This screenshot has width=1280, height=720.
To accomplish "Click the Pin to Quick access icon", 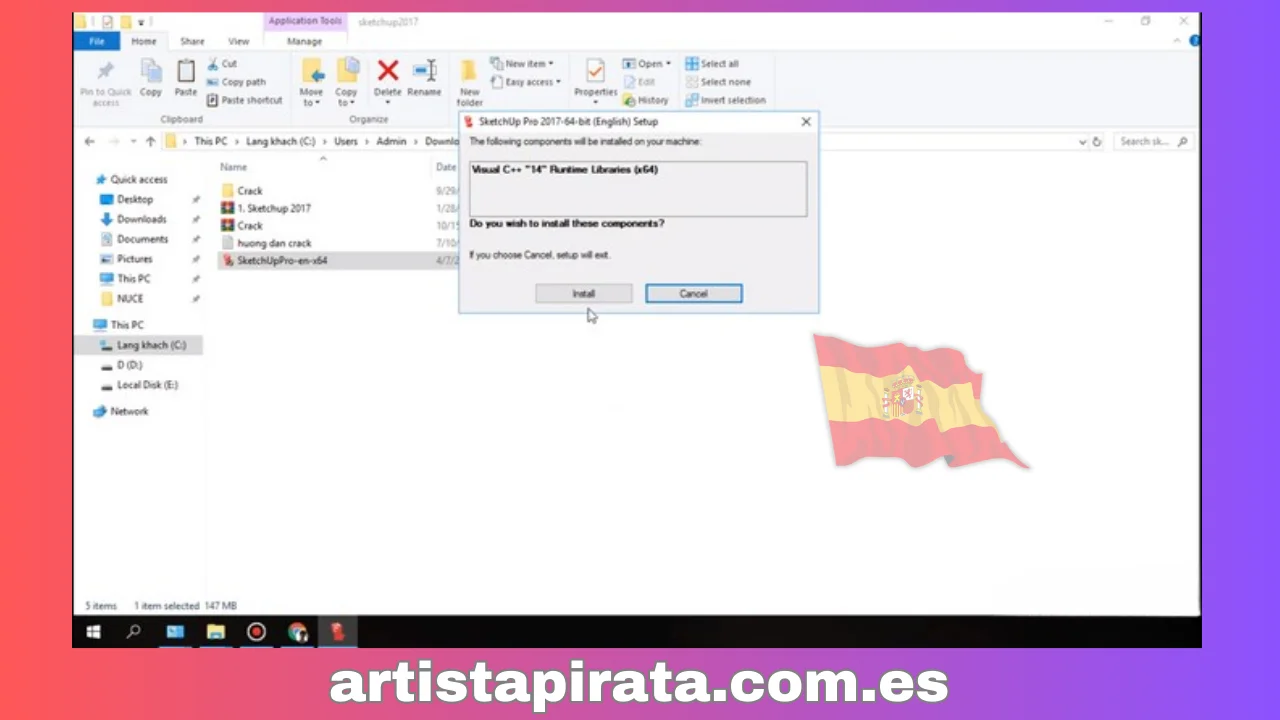I will coord(105,71).
